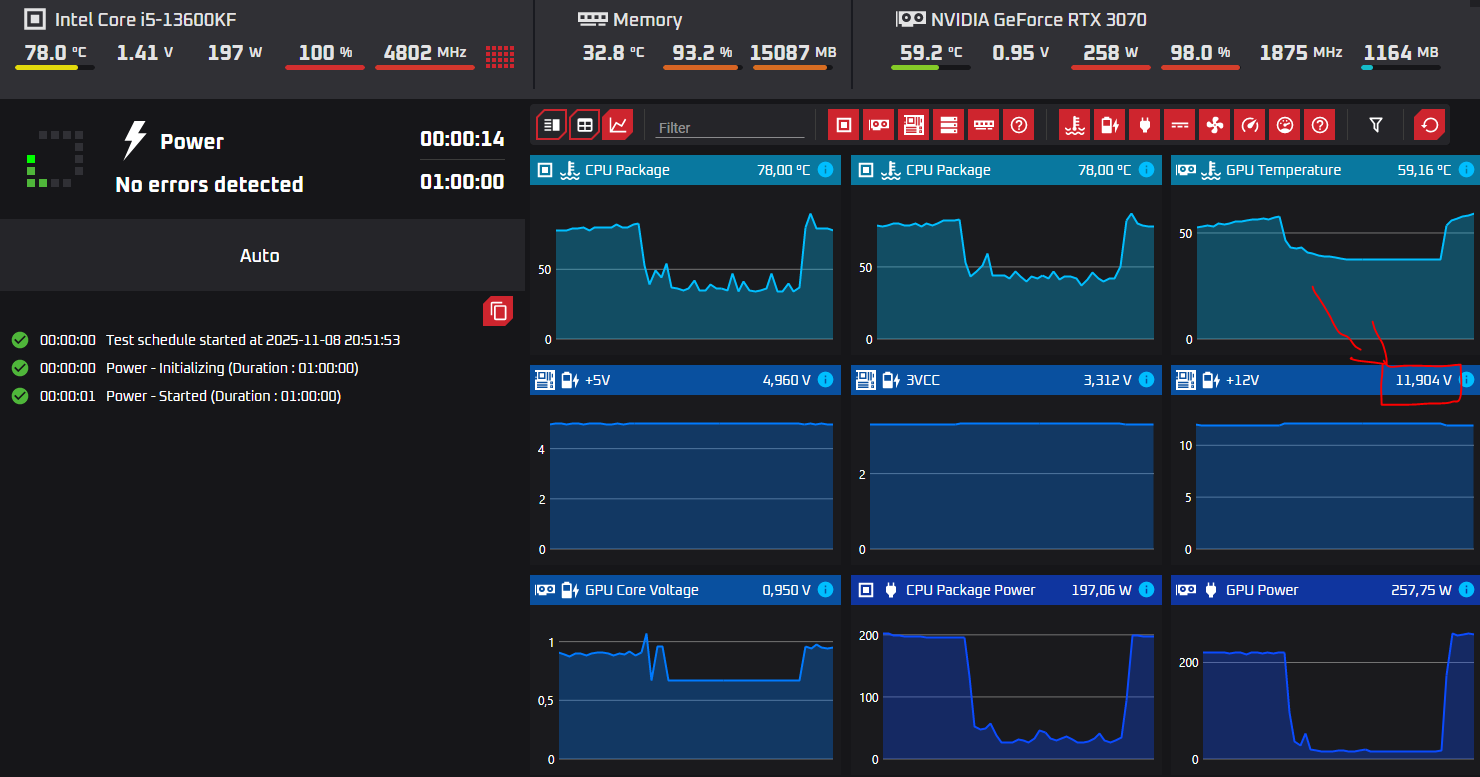
Task: Click the 3VCC graph title
Action: pyautogui.click(x=923, y=380)
